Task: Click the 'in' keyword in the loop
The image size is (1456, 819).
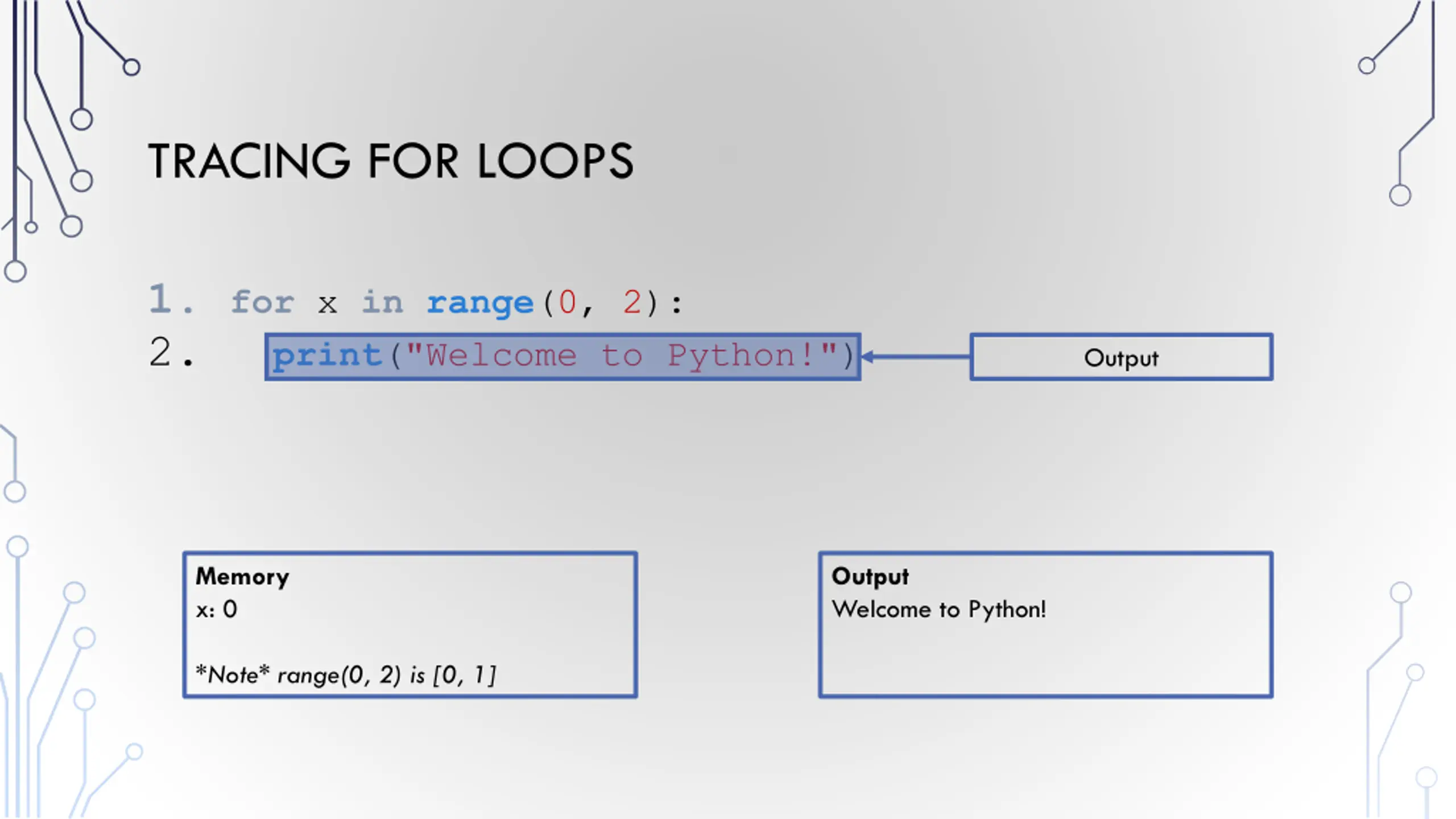Action: point(382,301)
